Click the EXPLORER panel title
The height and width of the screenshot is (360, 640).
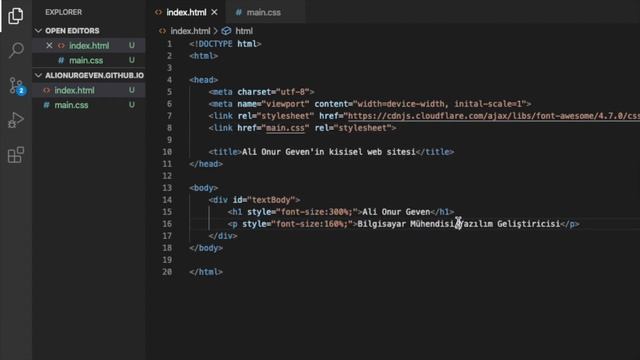pyautogui.click(x=64, y=12)
